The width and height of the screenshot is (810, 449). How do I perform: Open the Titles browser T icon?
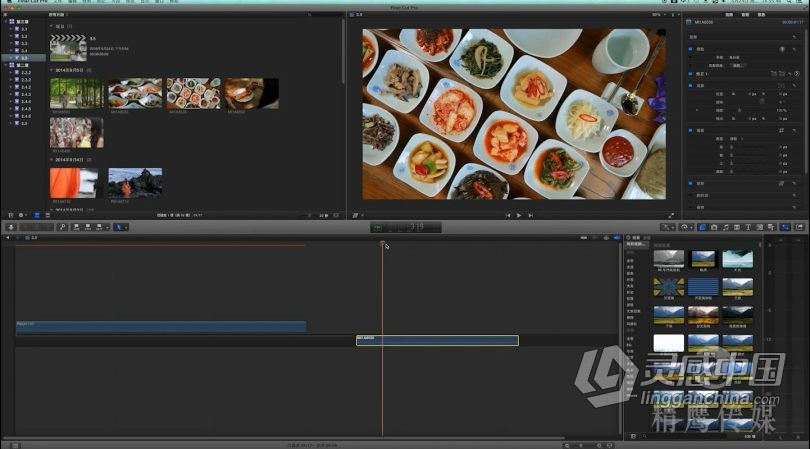[x=748, y=227]
